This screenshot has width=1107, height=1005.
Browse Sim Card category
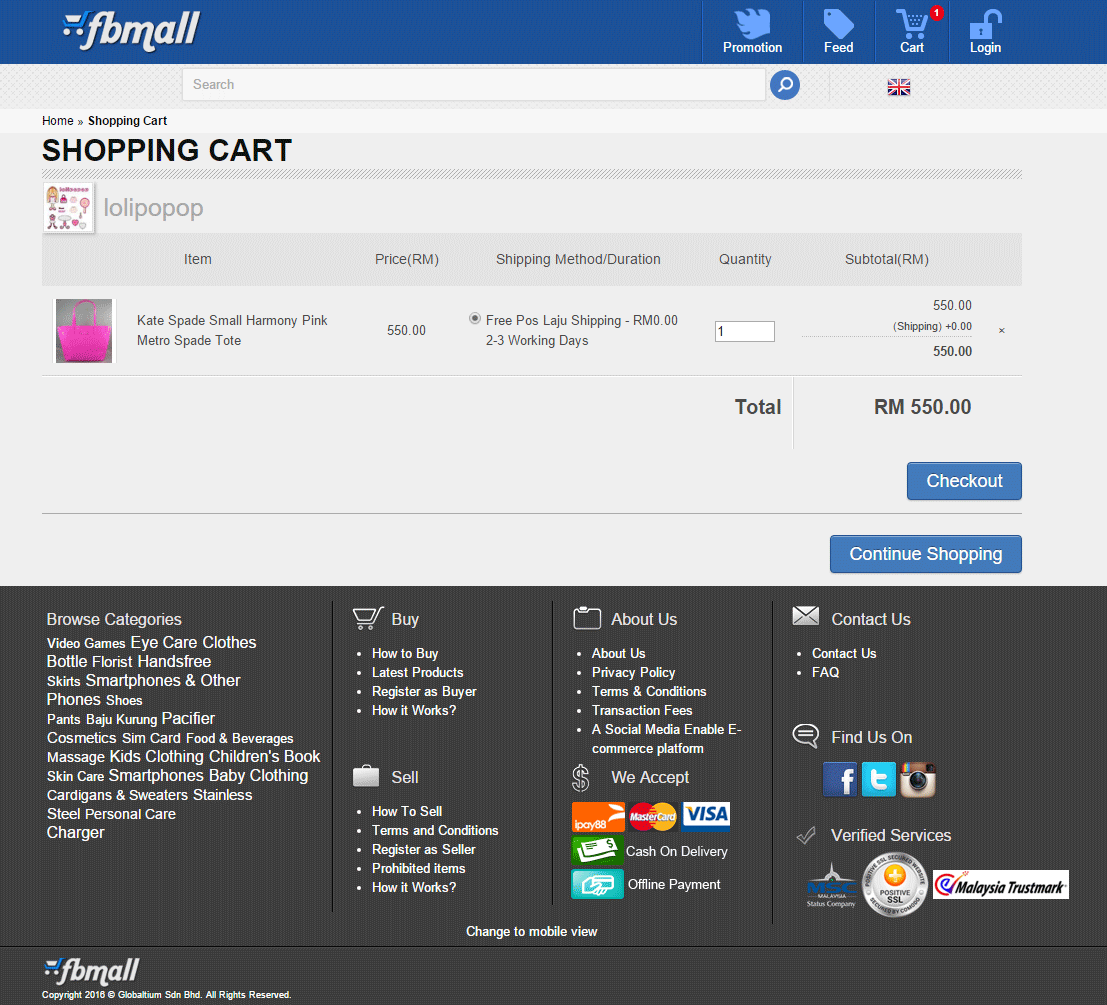tap(151, 738)
